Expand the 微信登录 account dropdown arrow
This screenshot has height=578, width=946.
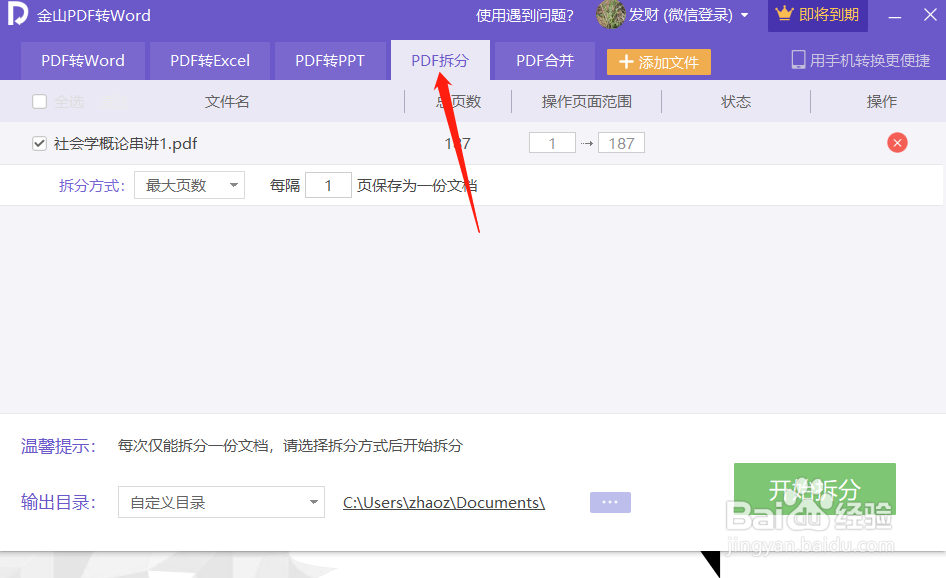pos(744,15)
